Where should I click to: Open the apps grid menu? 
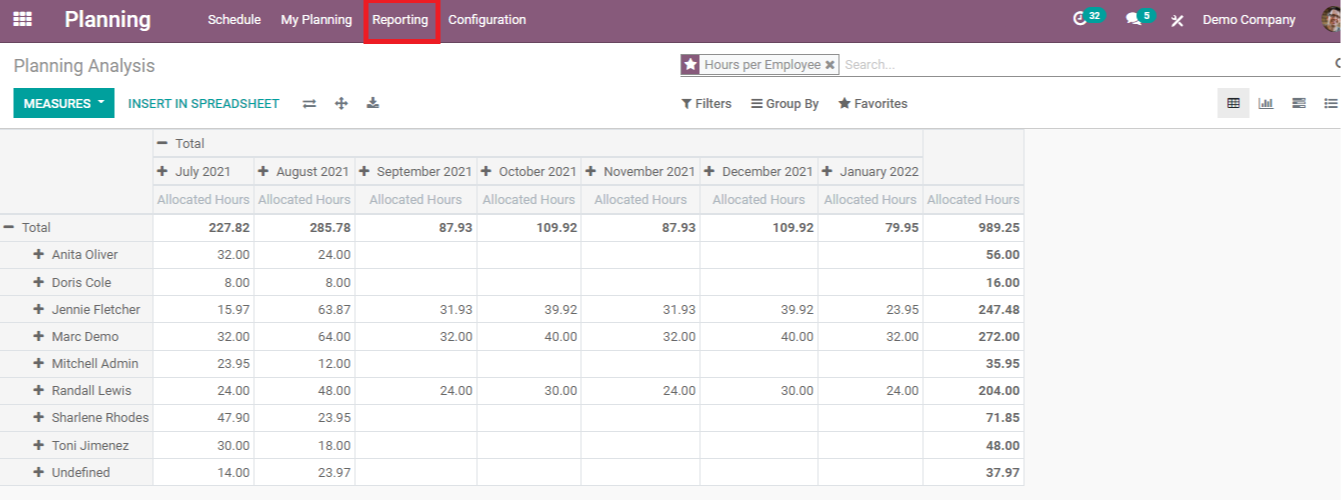click(22, 20)
